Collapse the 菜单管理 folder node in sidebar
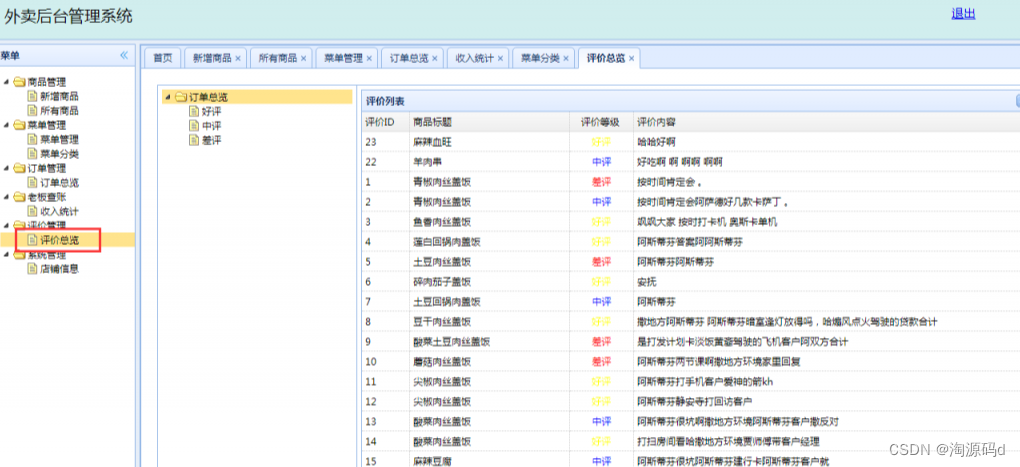 coord(7,125)
